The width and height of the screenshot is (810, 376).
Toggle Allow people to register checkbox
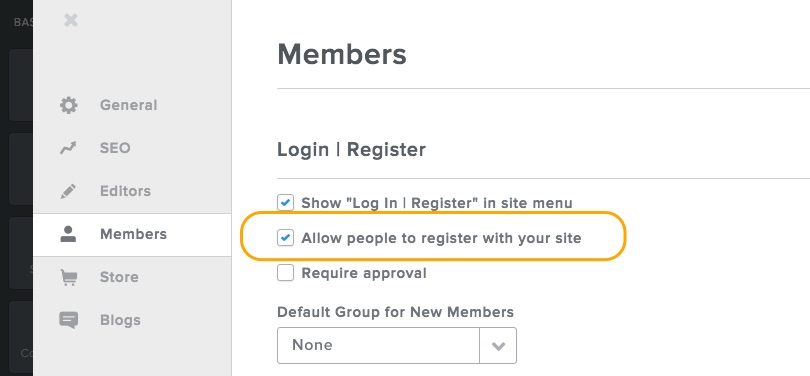[285, 238]
